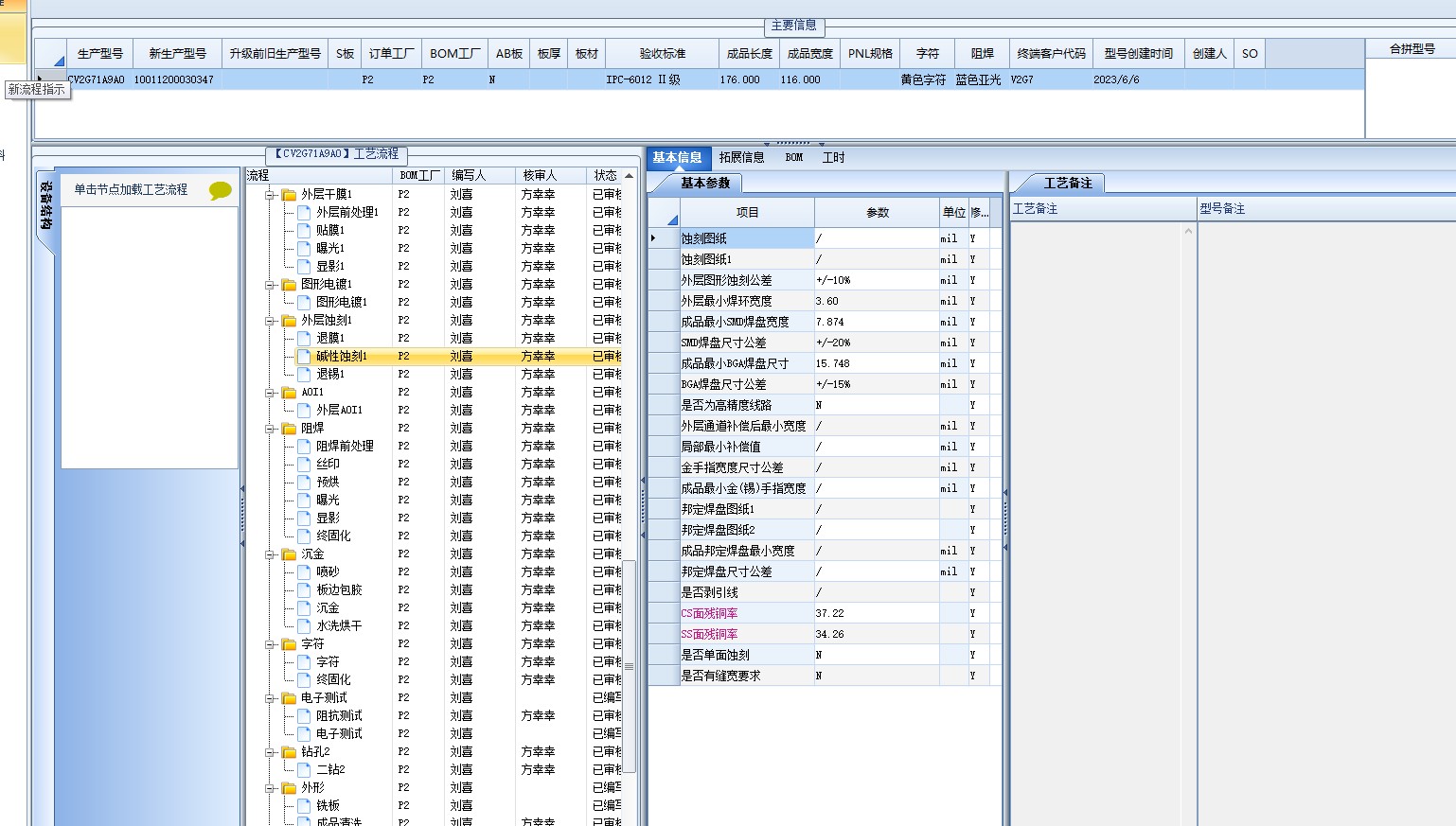The height and width of the screenshot is (826, 1456).
Task: Click the 项目 column header in parameters grid
Action: tap(747, 213)
